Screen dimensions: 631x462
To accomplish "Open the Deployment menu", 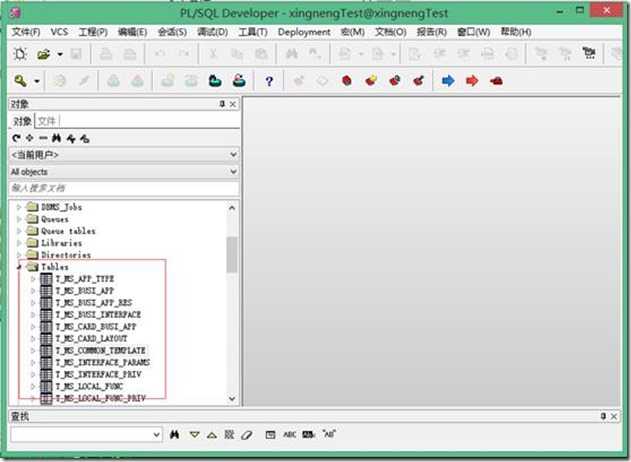I will pyautogui.click(x=304, y=32).
